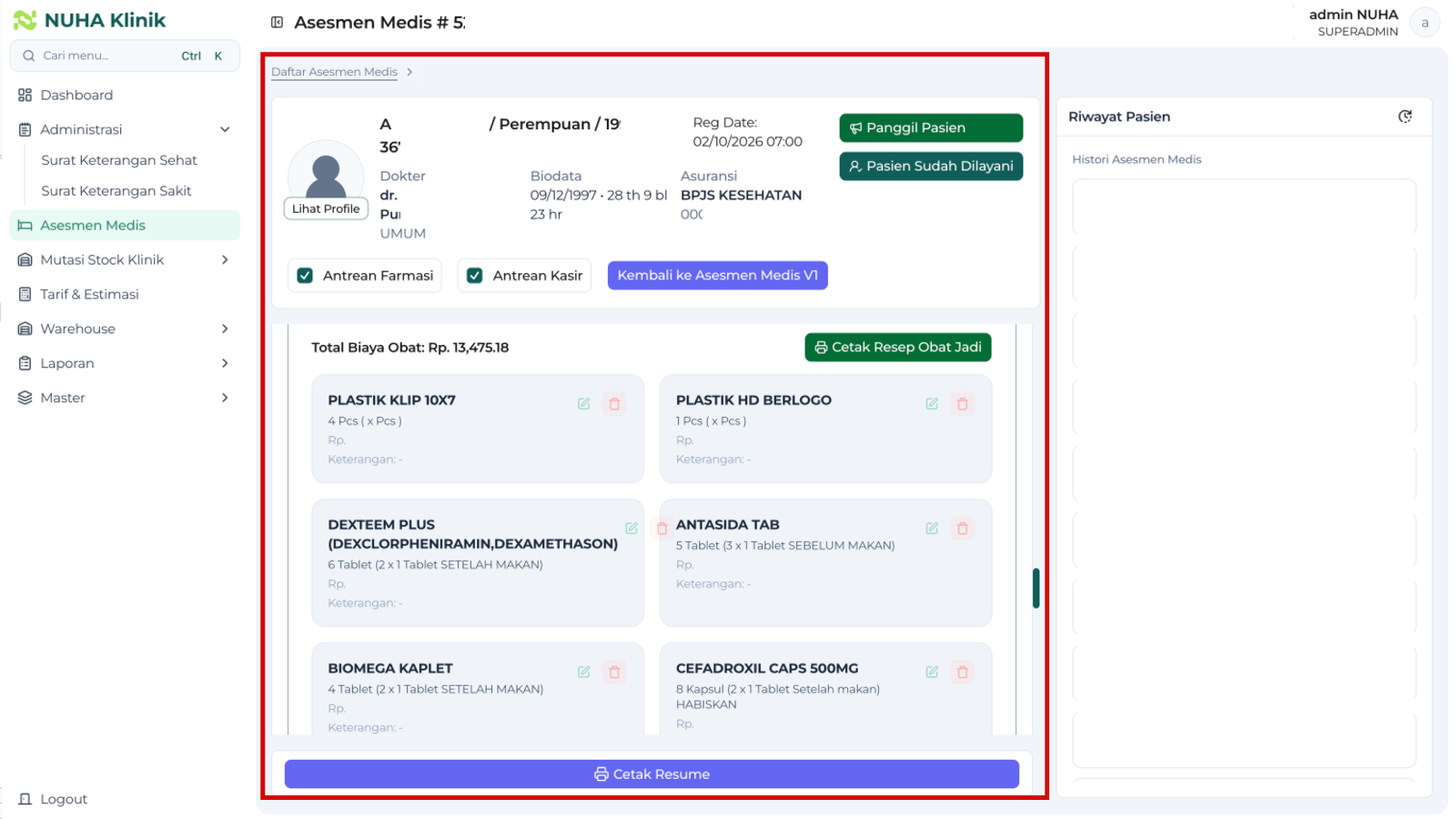This screenshot has height=819, width=1456.
Task: Delete the BIOMEGA KAPLET entry
Action: (614, 672)
